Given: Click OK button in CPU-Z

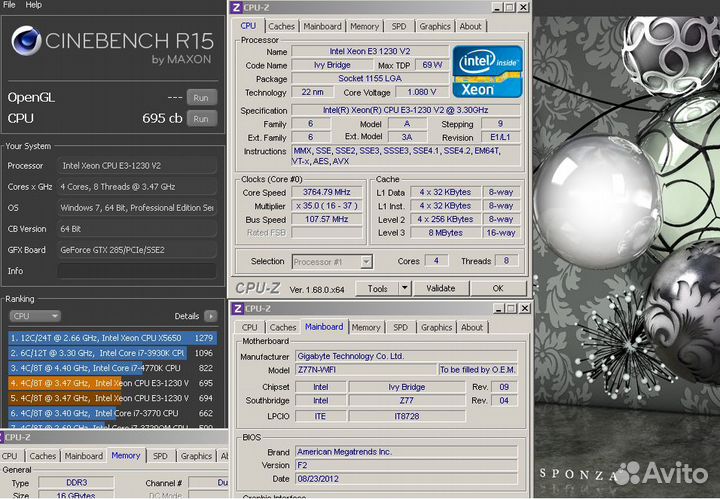Looking at the screenshot, I should pyautogui.click(x=498, y=289).
